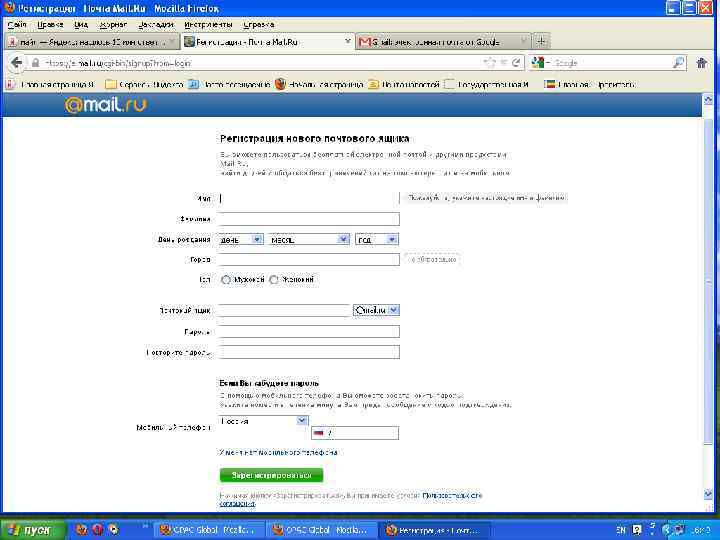
Task: Focus the mailbox name input field
Action: [285, 310]
